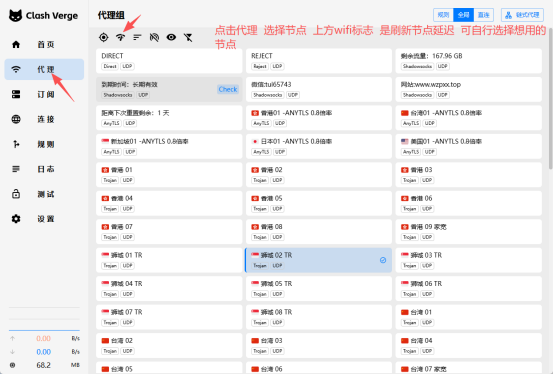Select the 代理 wifi icon in sidebar

16,69
